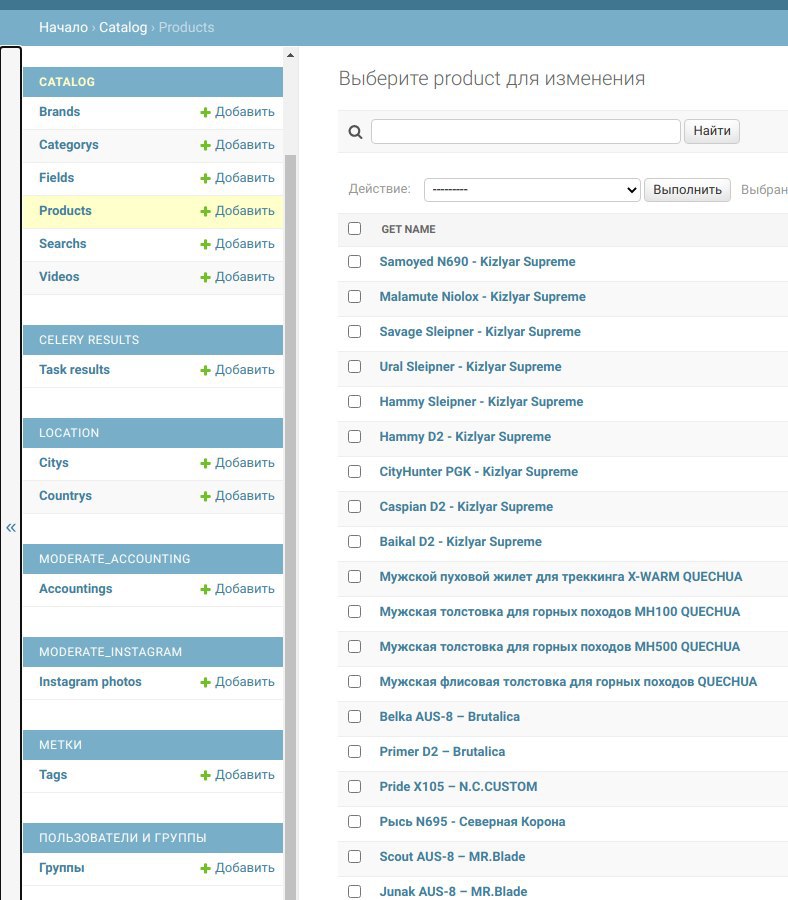
Task: Tick checkbox for Hammy D2
Action: pos(355,437)
